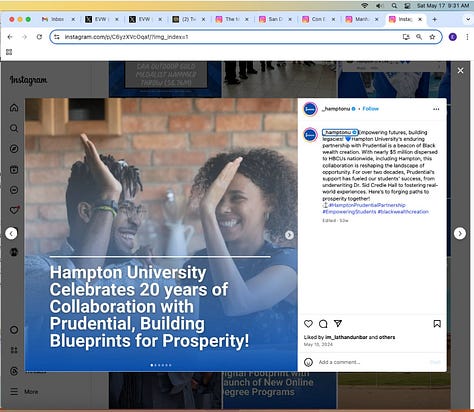
Task: Open macOS Control Center icon
Action: click(x=407, y=6)
